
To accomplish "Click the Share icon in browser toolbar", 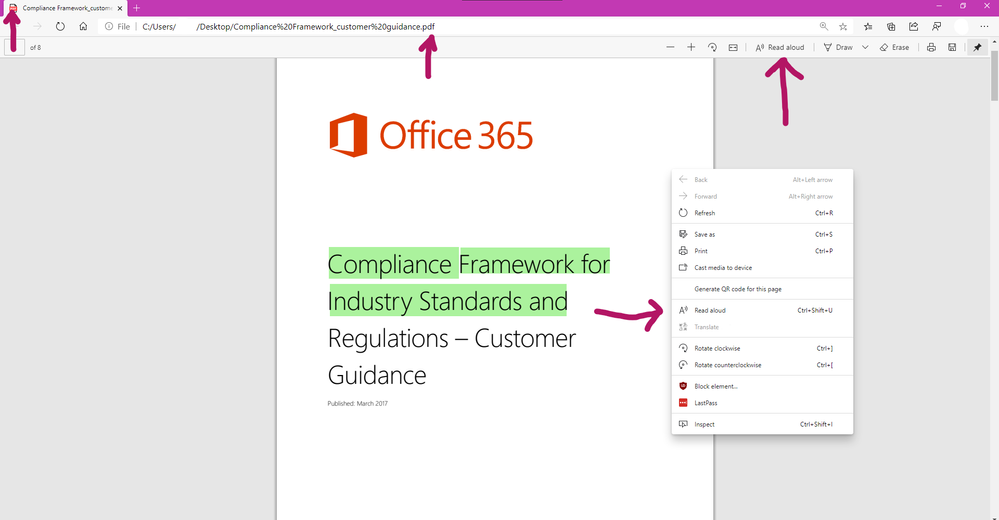I will (x=914, y=27).
